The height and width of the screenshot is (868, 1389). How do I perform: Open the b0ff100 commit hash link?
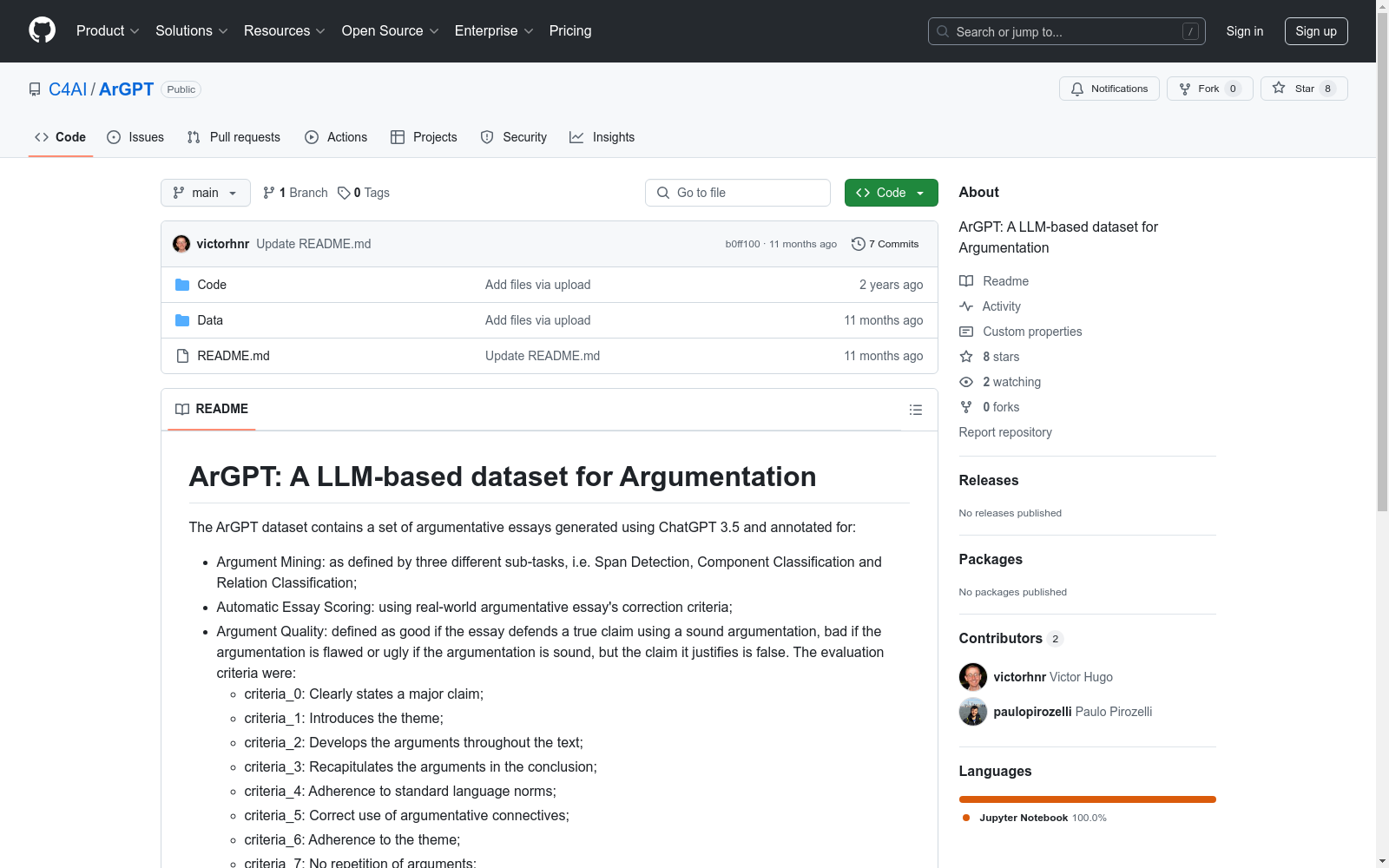tap(742, 244)
